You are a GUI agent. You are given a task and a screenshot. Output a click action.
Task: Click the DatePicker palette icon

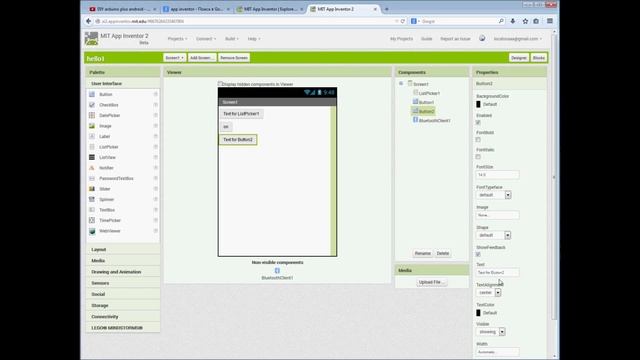coord(92,116)
